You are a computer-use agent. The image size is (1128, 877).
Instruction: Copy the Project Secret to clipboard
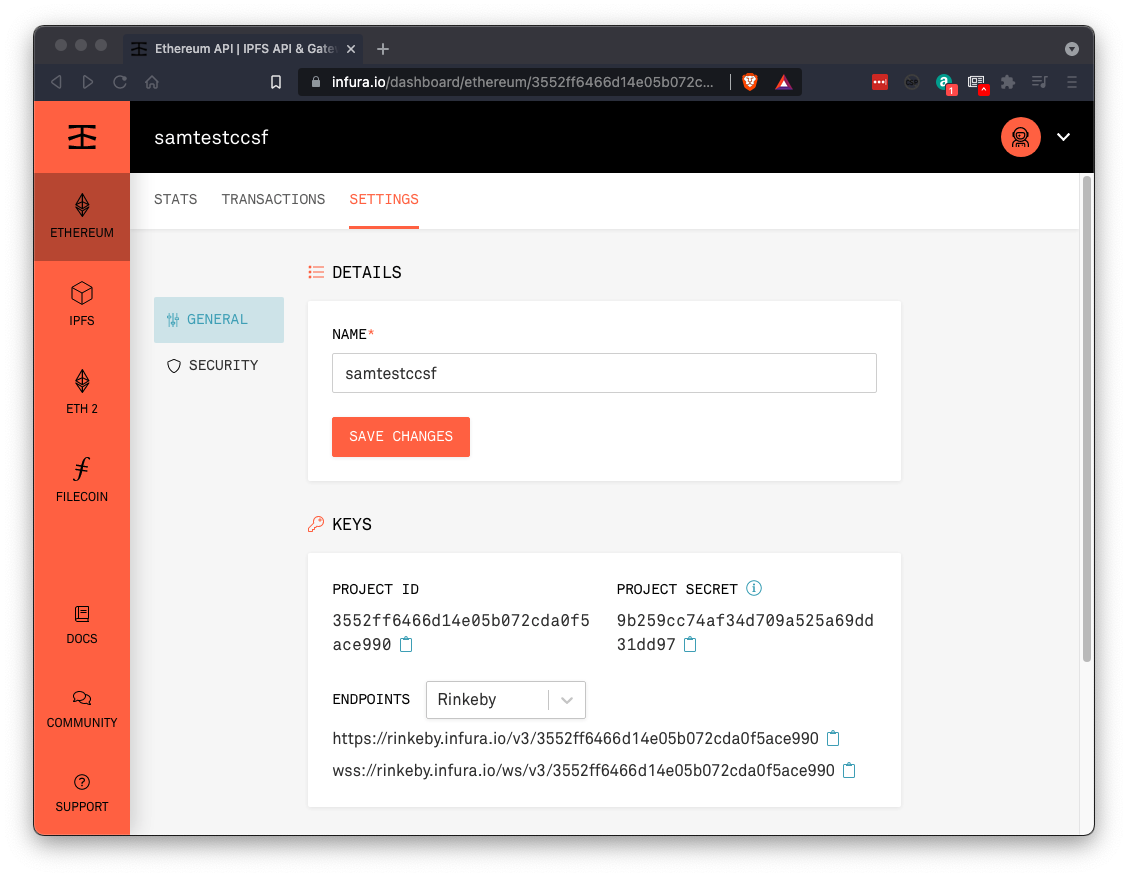tap(690, 645)
